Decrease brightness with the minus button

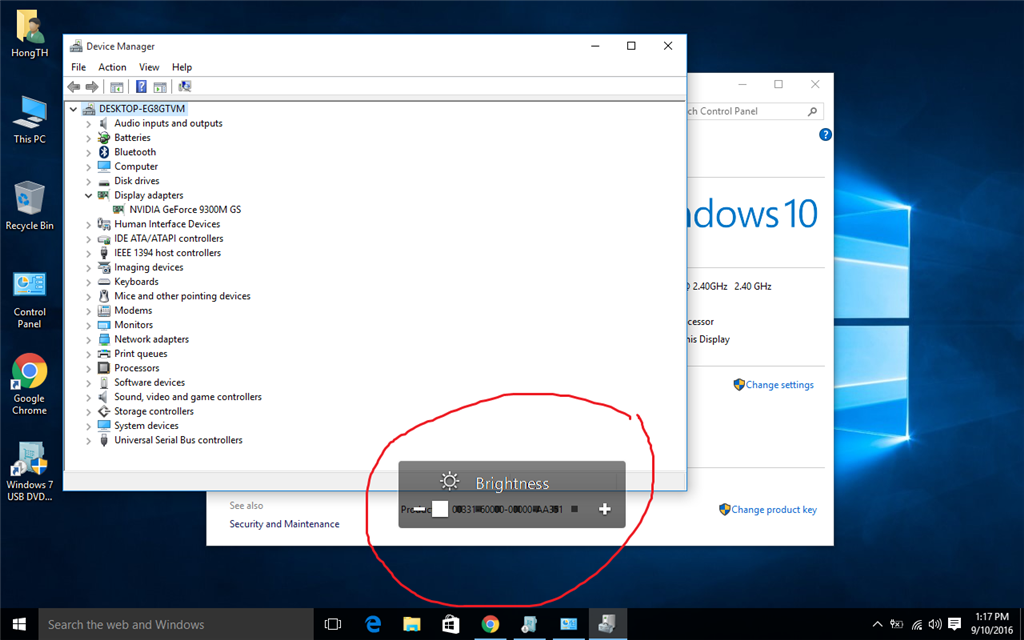(420, 509)
